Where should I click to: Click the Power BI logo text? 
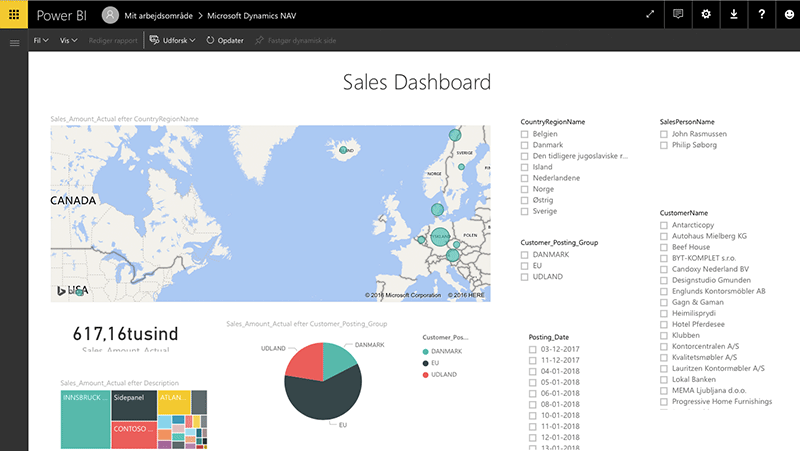tap(61, 15)
